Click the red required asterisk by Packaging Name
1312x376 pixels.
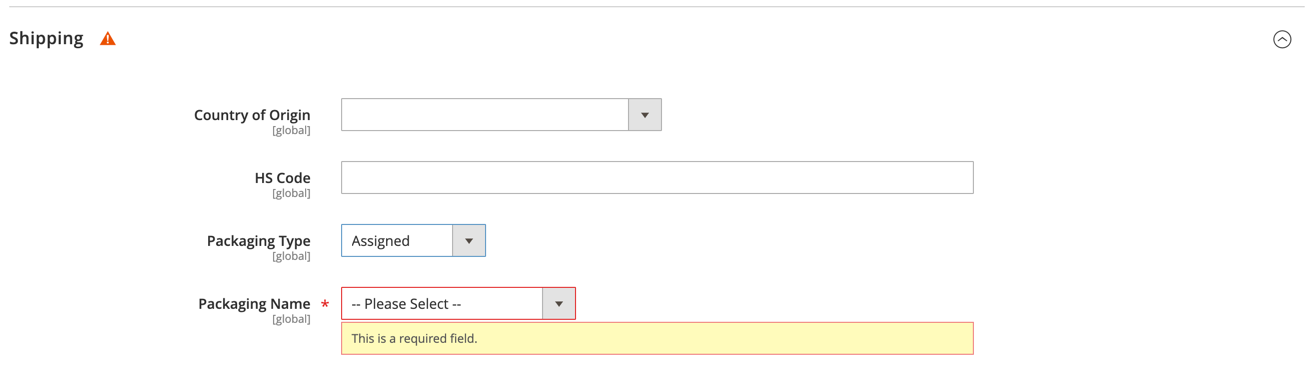coord(325,304)
